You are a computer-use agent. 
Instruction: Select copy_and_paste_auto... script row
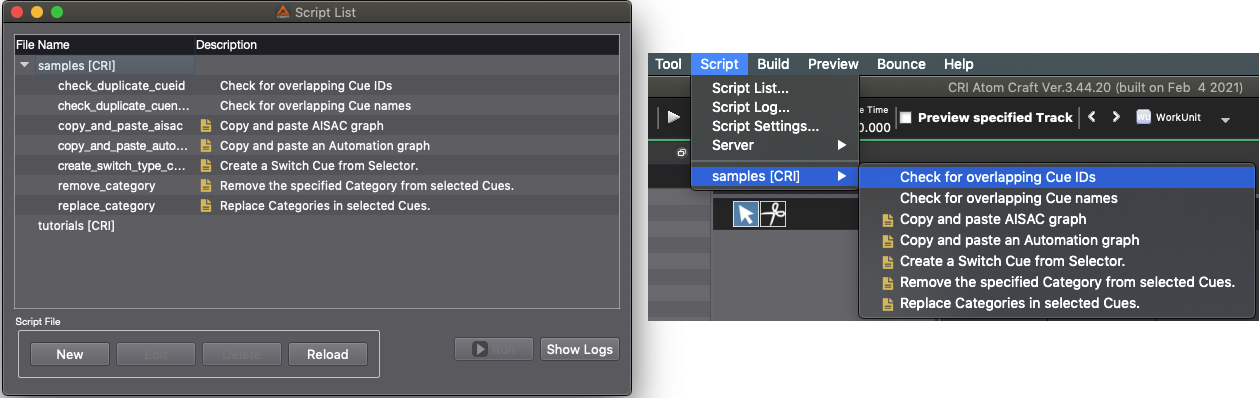[x=317, y=146]
